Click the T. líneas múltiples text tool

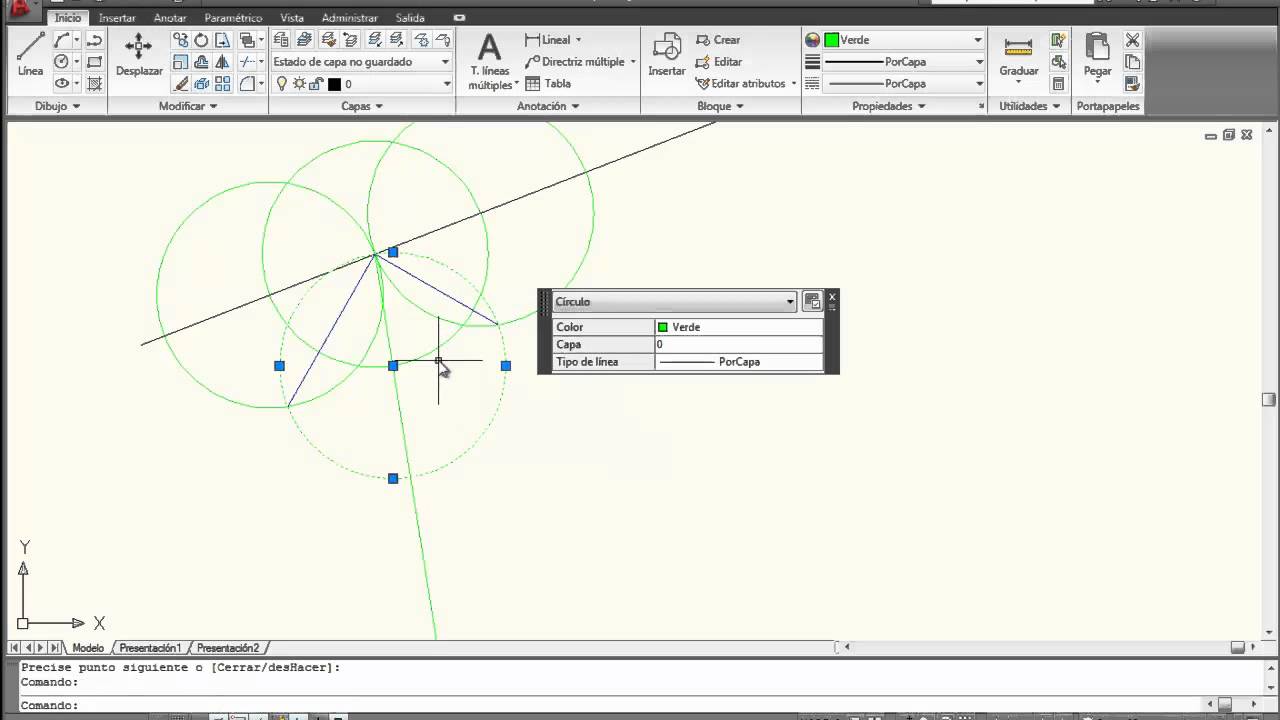[489, 61]
